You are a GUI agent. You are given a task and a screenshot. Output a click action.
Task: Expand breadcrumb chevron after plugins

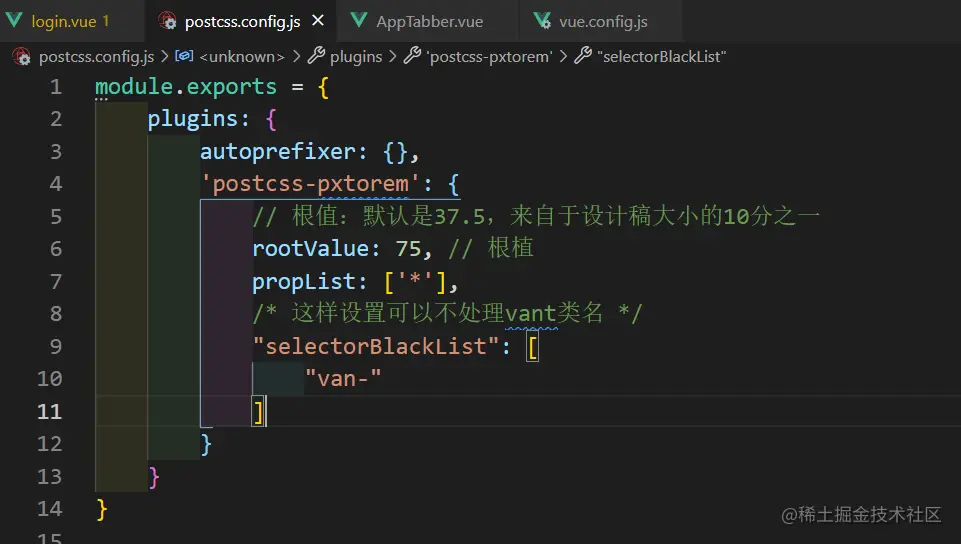click(x=392, y=56)
